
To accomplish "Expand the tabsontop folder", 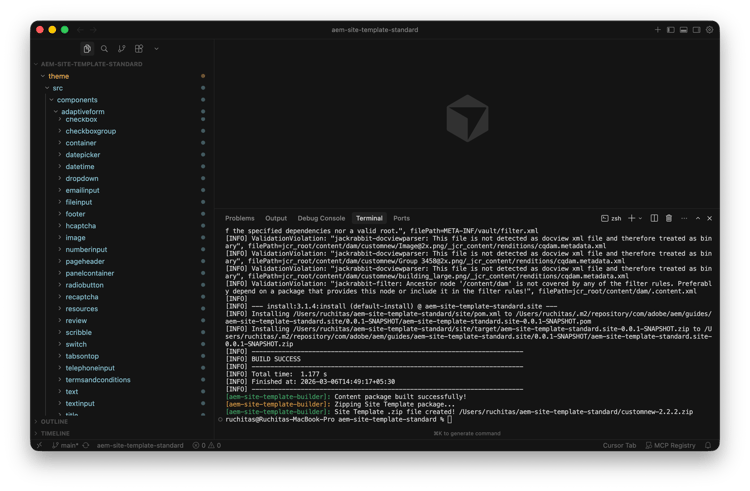I will 122,356.
